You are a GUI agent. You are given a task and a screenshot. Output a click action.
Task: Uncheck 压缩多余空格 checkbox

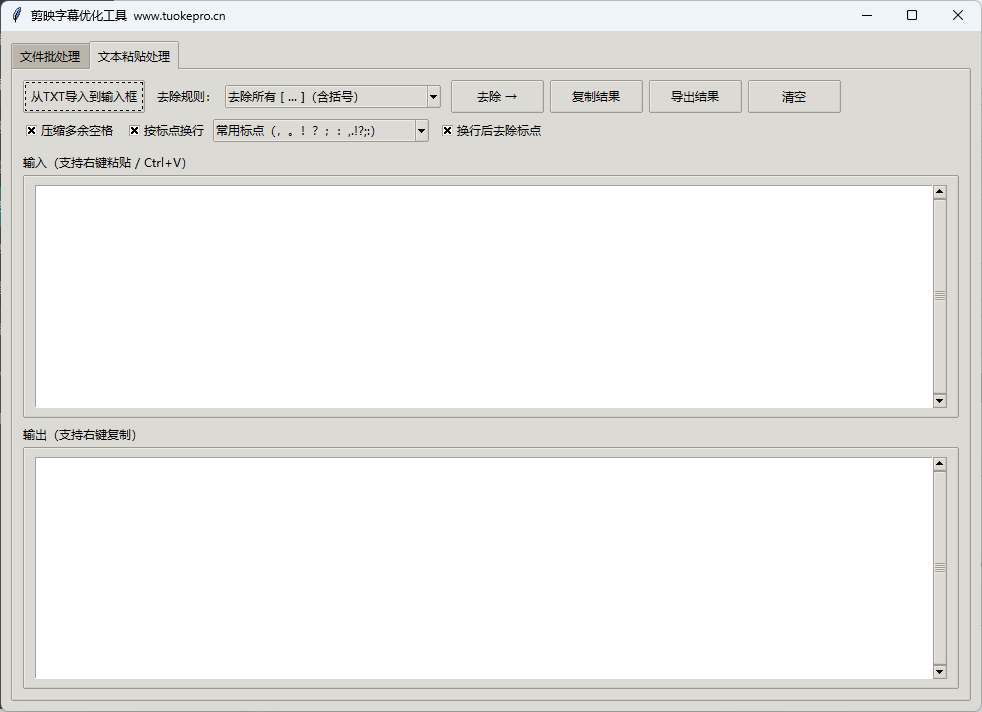(x=31, y=131)
